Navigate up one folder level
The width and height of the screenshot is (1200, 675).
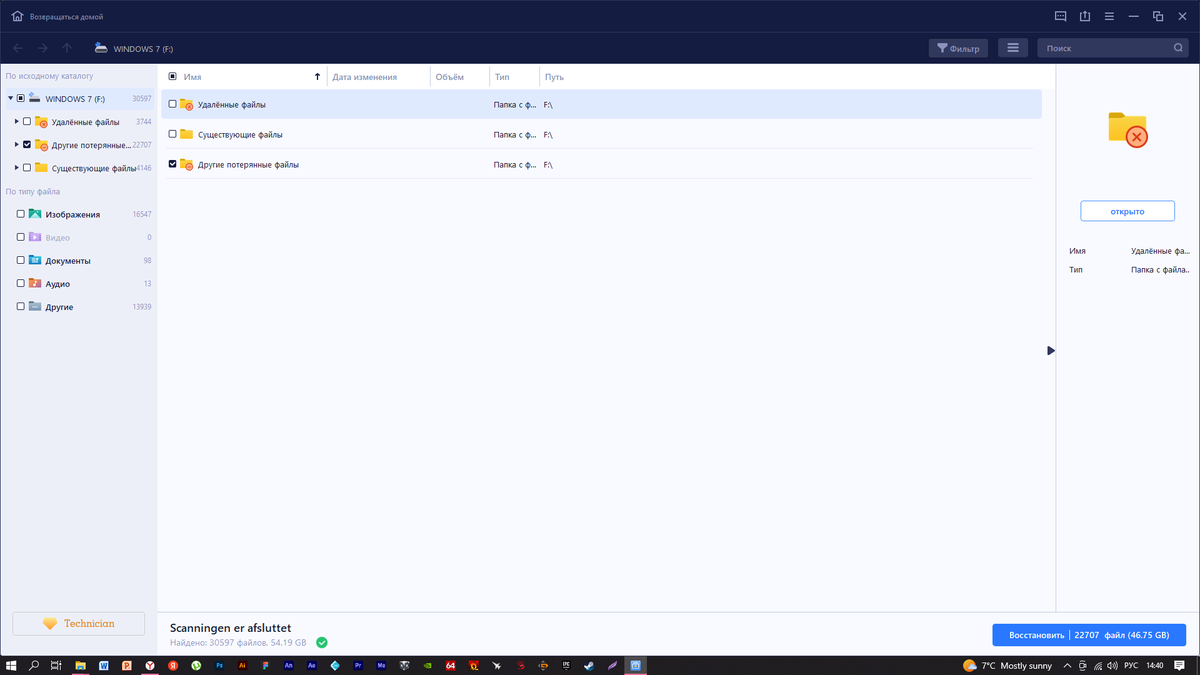click(67, 48)
